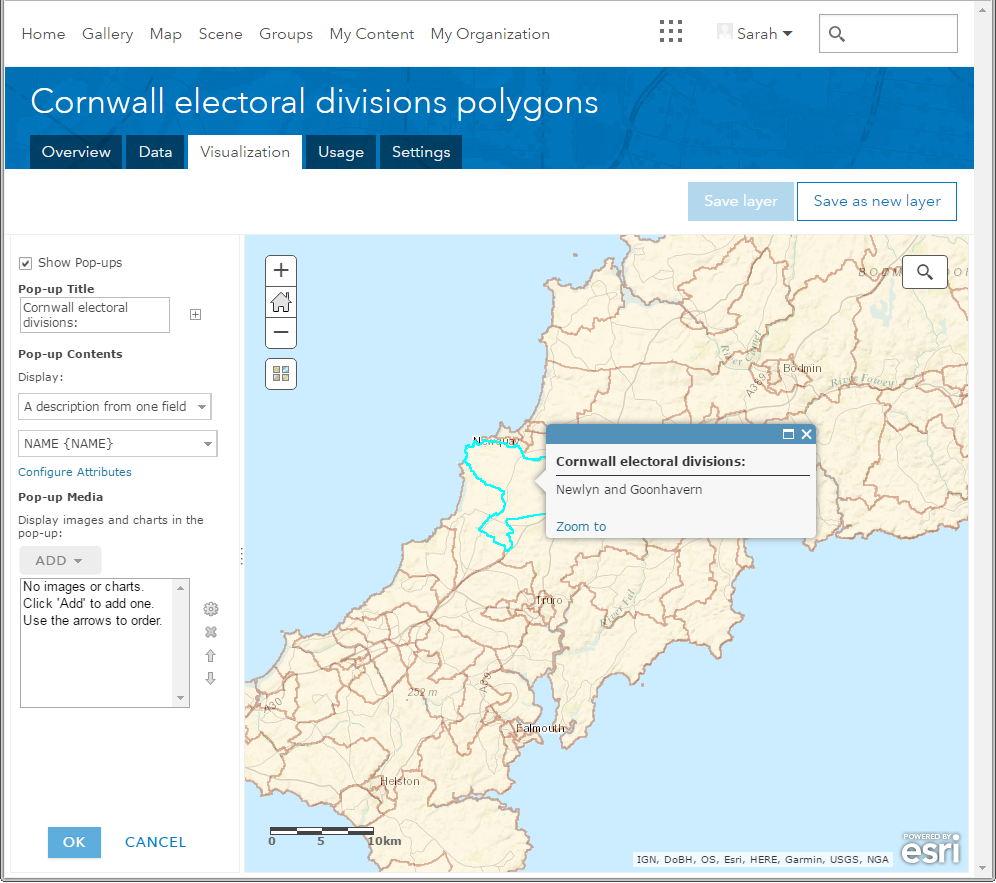
Task: Open the NAME {NAME} field dropdown
Action: [x=118, y=443]
